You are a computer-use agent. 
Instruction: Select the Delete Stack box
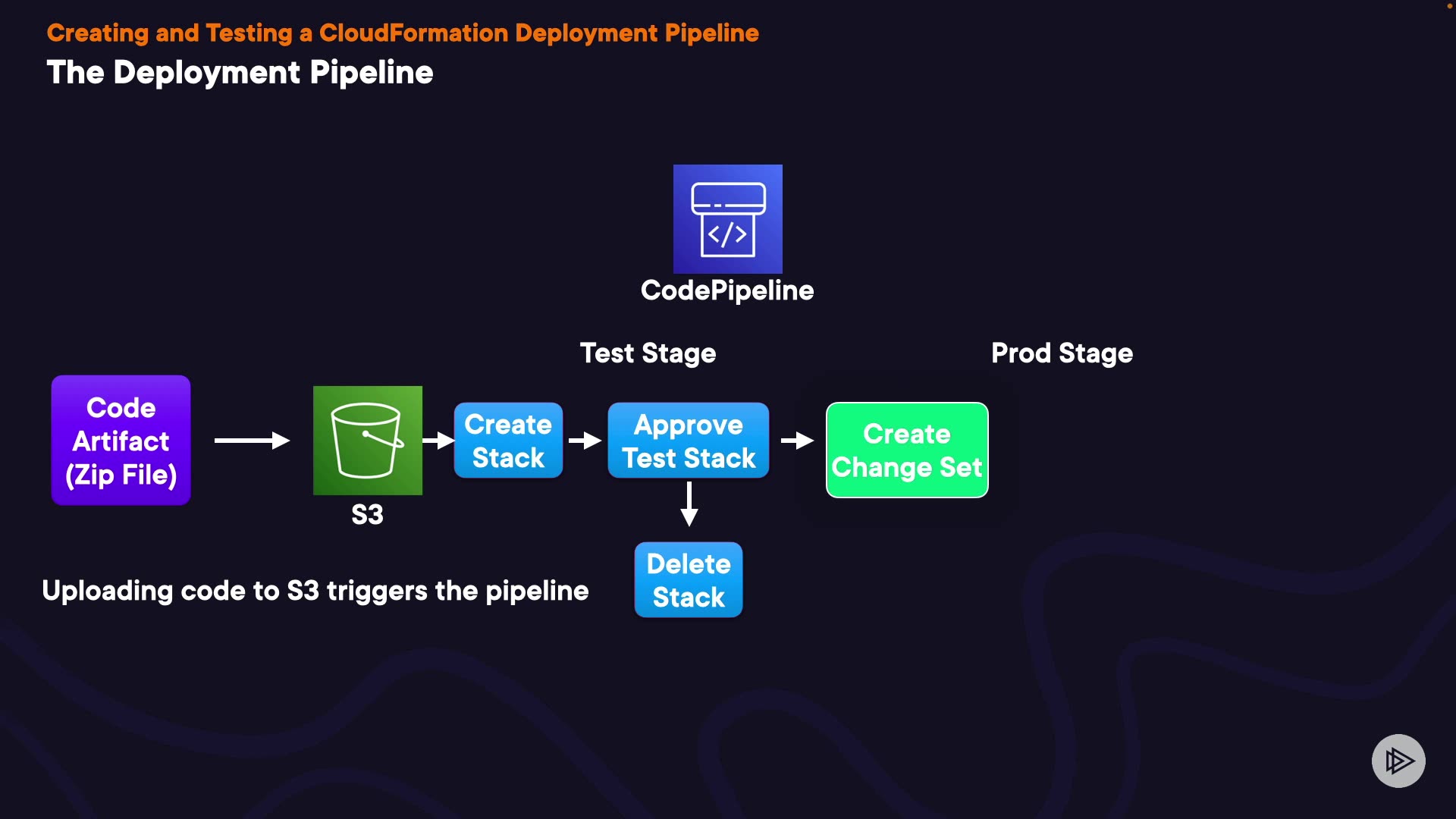[x=688, y=580]
